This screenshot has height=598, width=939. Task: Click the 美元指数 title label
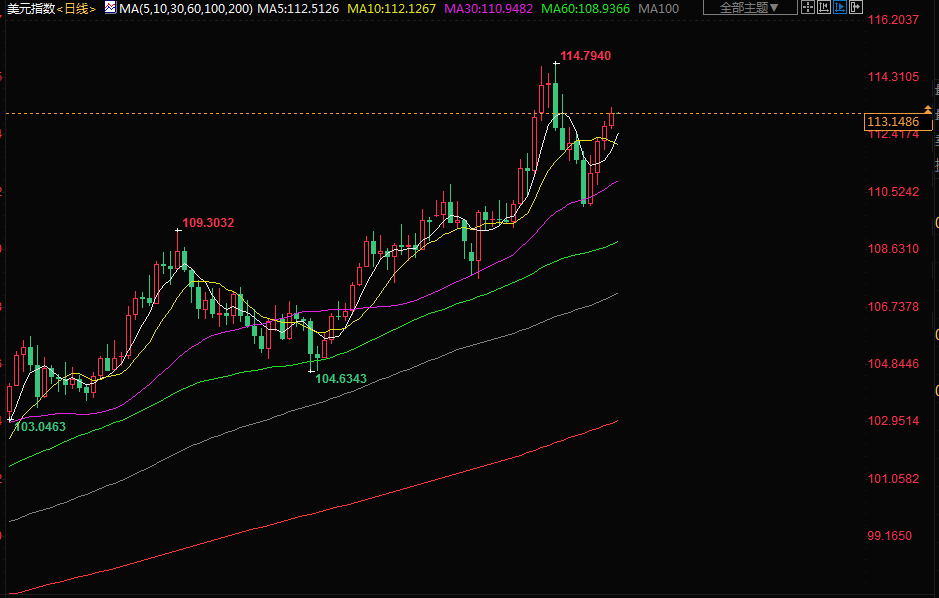29,8
